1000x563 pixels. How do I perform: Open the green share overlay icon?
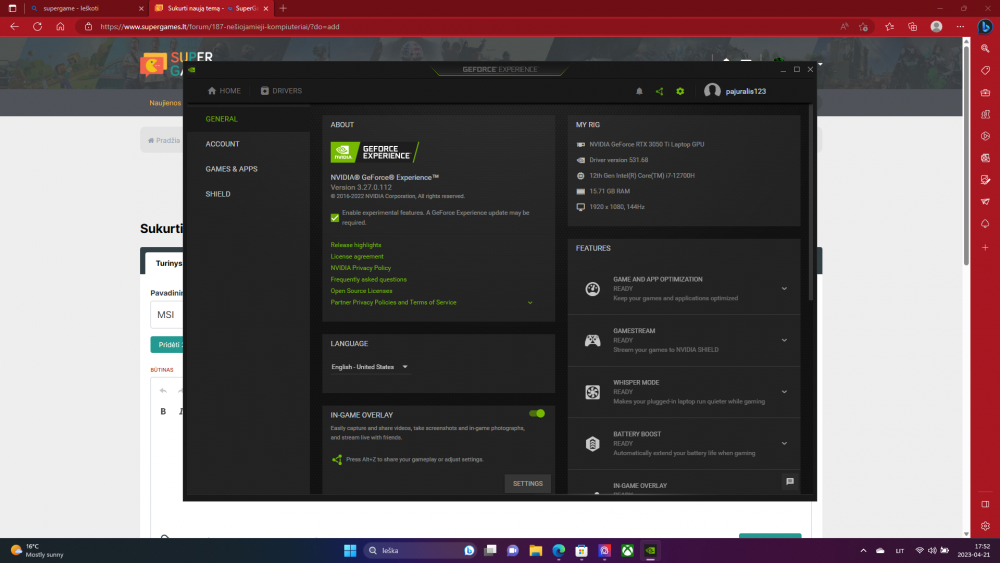(x=659, y=91)
